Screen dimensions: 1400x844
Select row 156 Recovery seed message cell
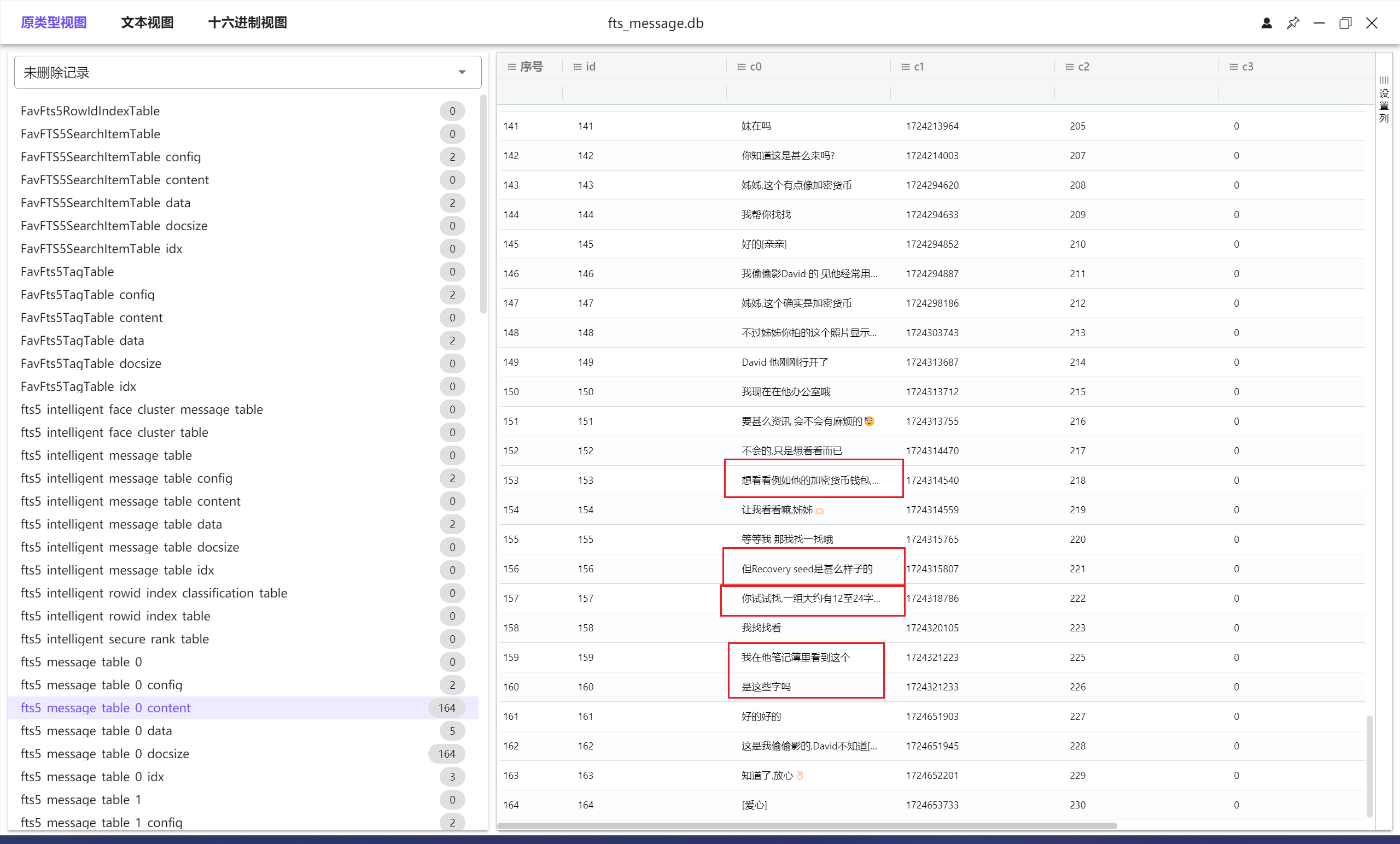tap(807, 568)
